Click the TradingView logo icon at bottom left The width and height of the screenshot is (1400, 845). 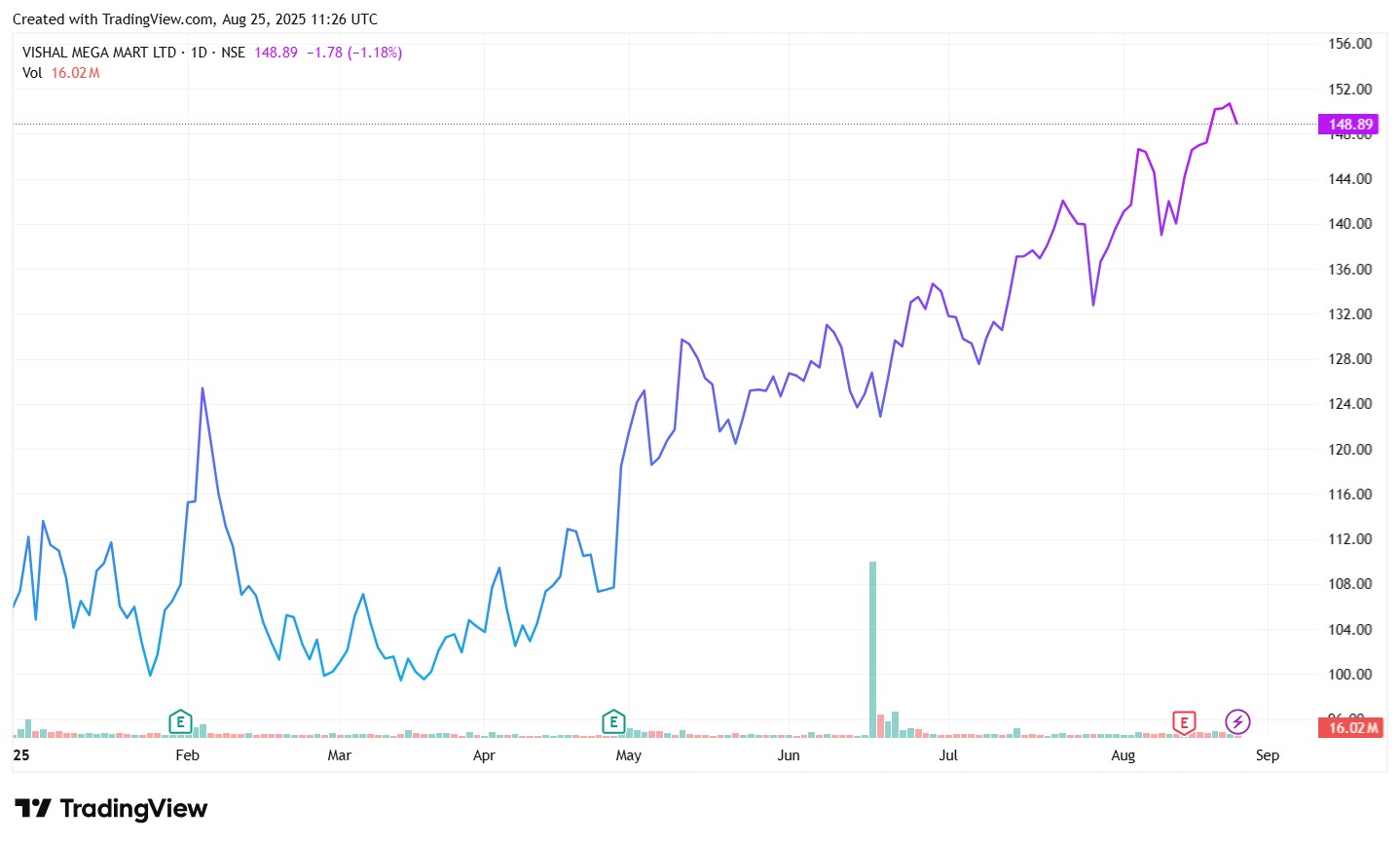coord(33,809)
